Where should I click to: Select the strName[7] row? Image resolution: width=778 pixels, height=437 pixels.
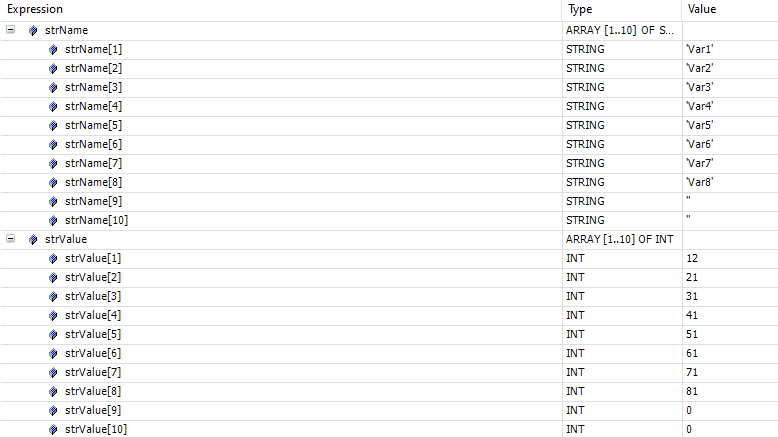click(389, 163)
